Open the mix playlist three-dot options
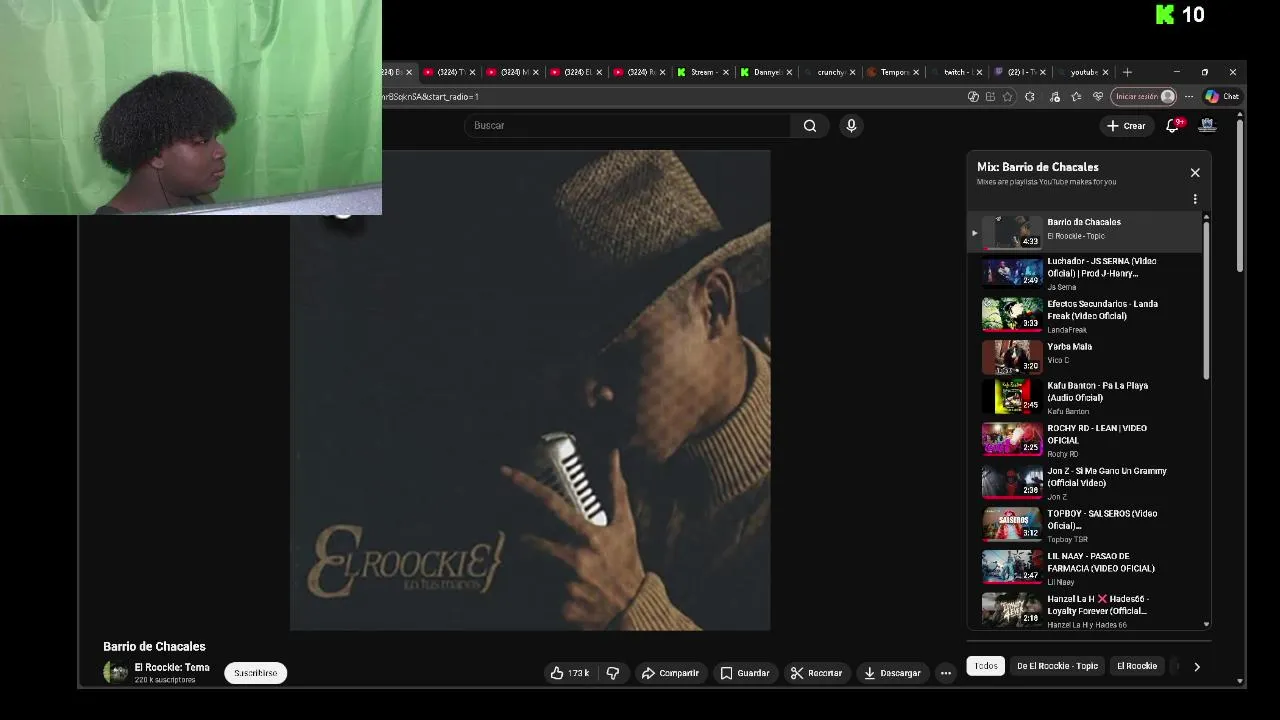The image size is (1280, 720). [1195, 199]
